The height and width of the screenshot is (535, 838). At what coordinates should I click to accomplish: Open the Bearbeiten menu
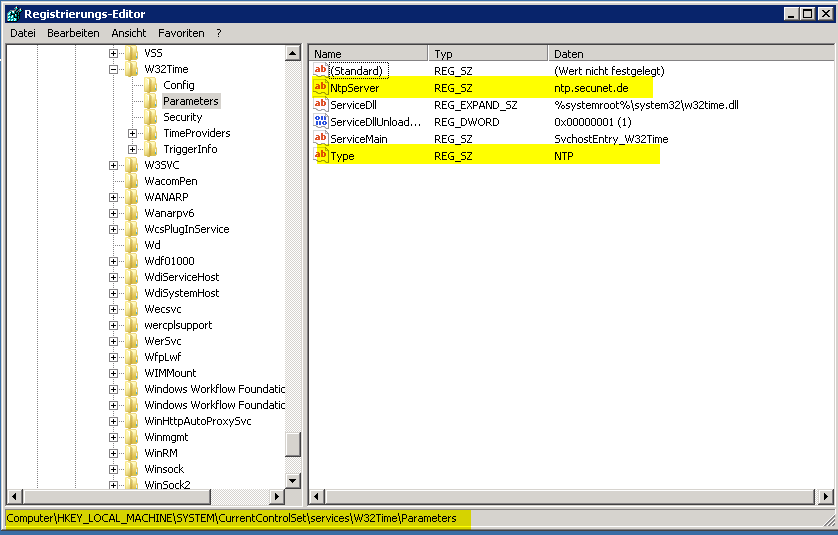73,33
